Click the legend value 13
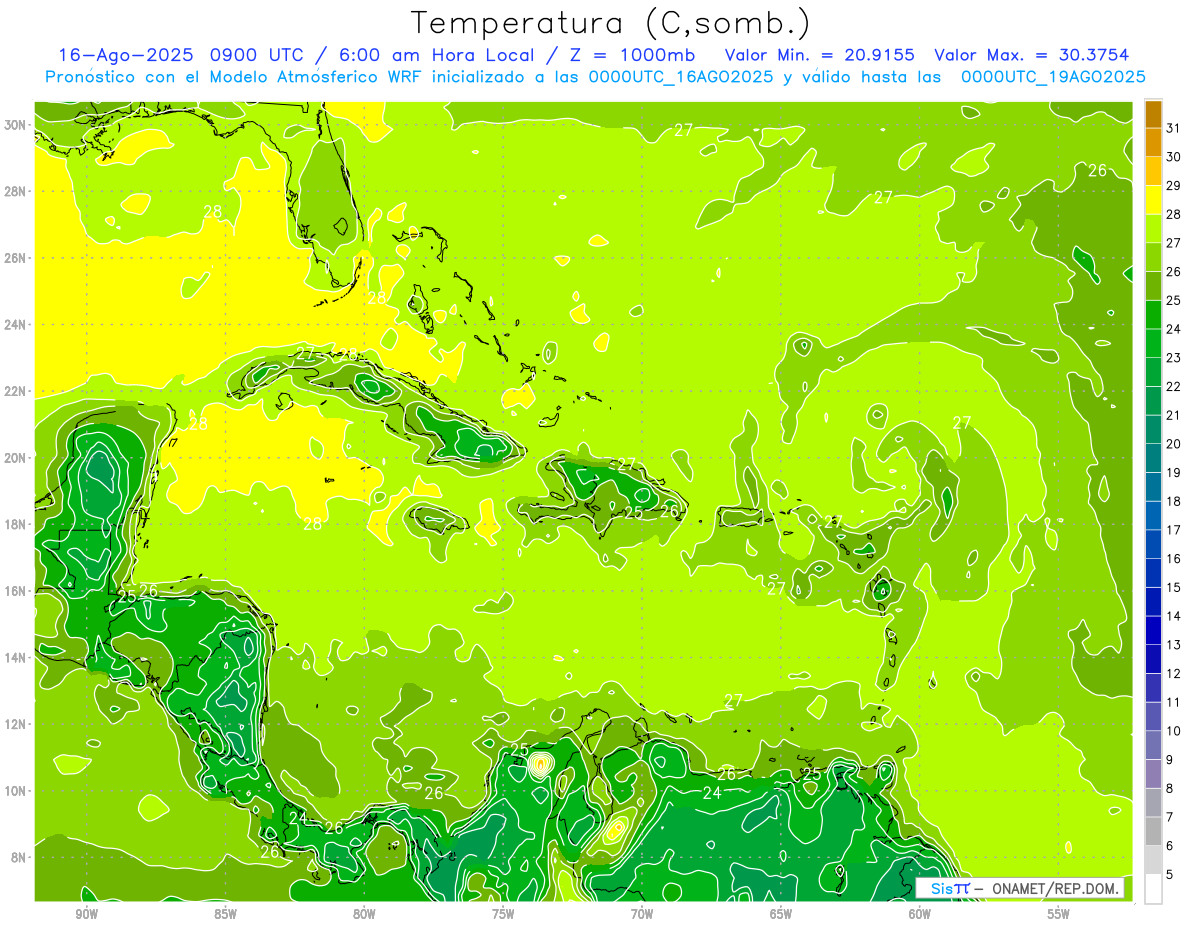1200x927 pixels. tap(1174, 645)
